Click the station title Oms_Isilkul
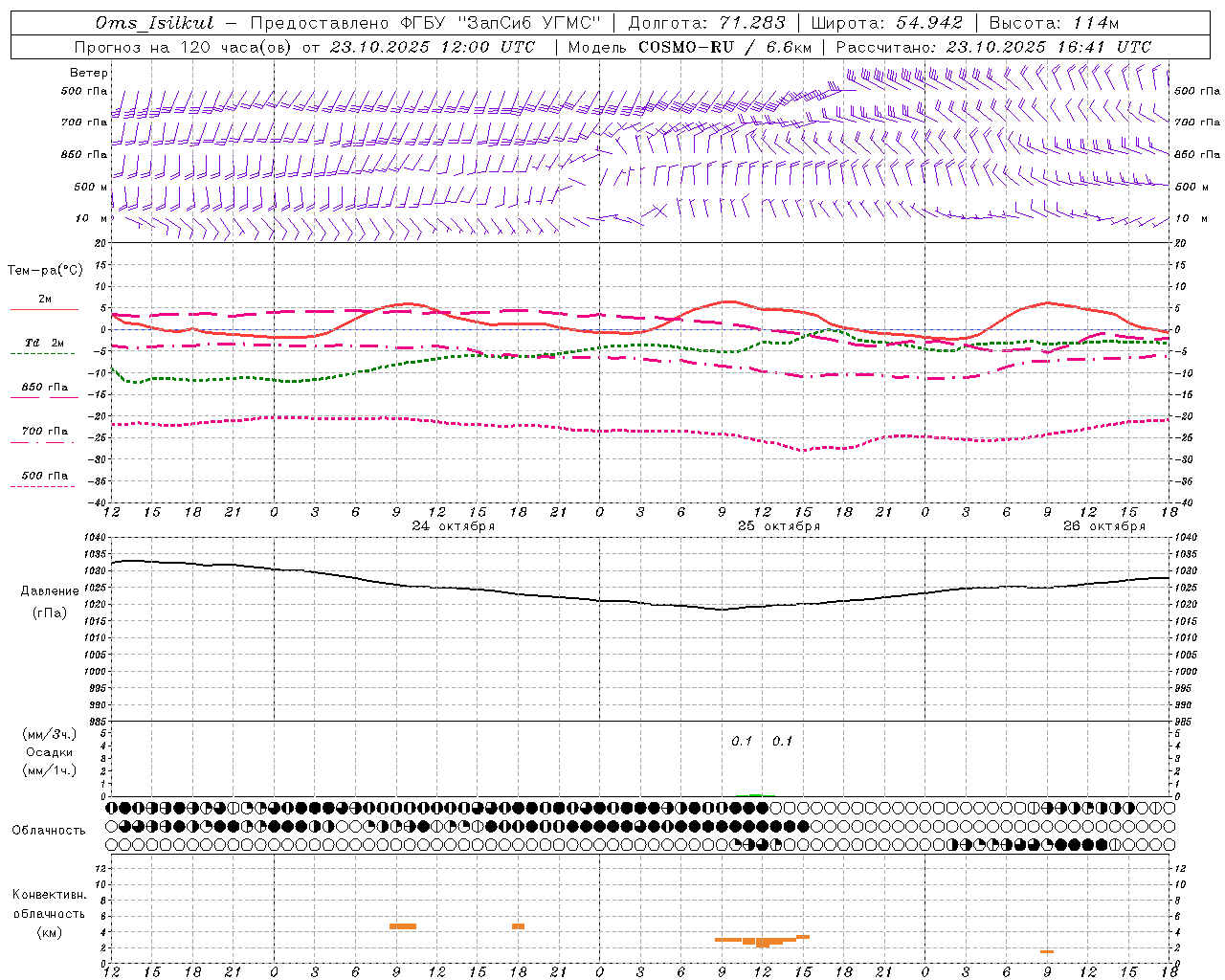Viewport: 1225px width, 980px height. point(155,23)
